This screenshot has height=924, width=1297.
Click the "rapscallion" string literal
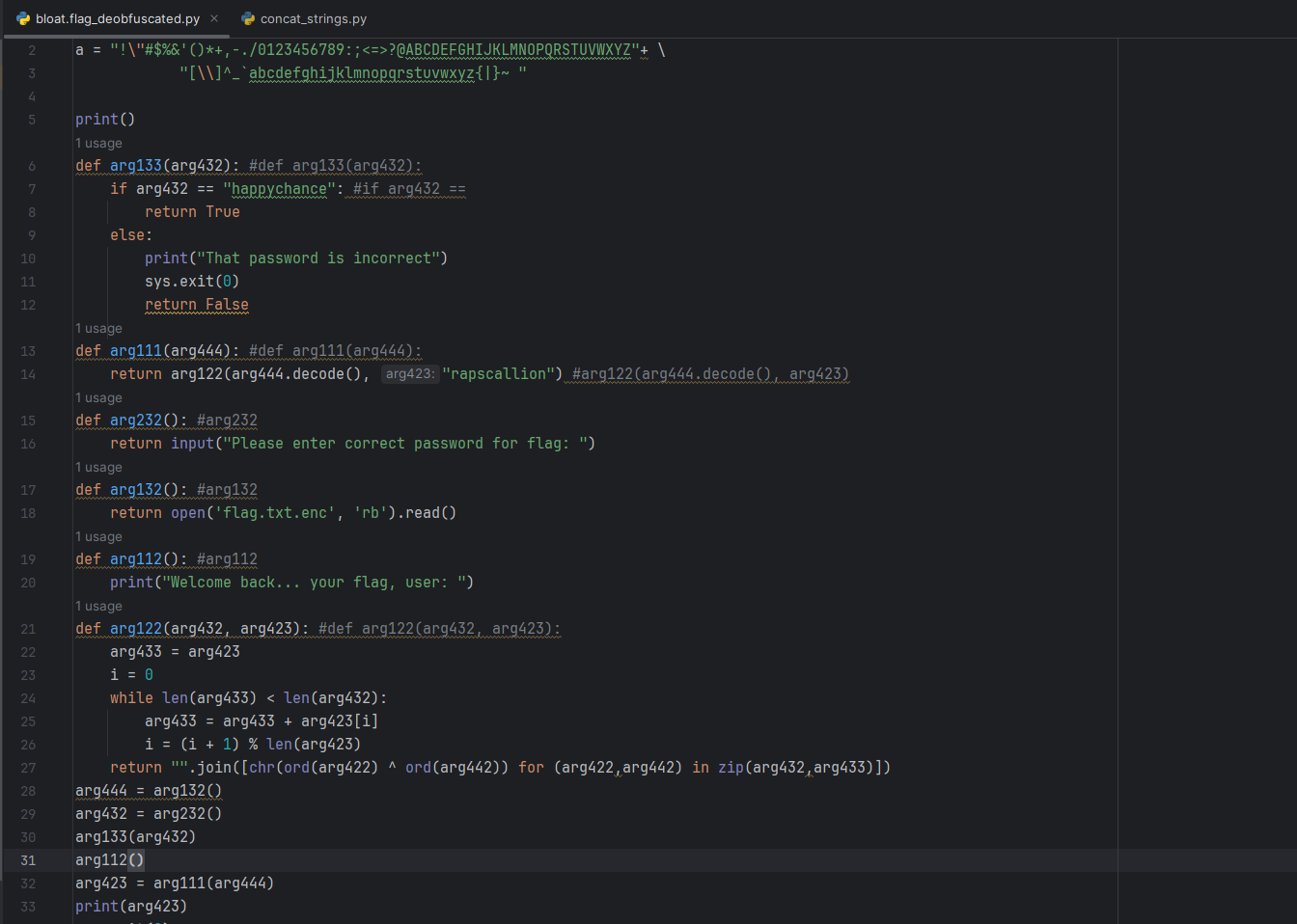[x=502, y=374]
